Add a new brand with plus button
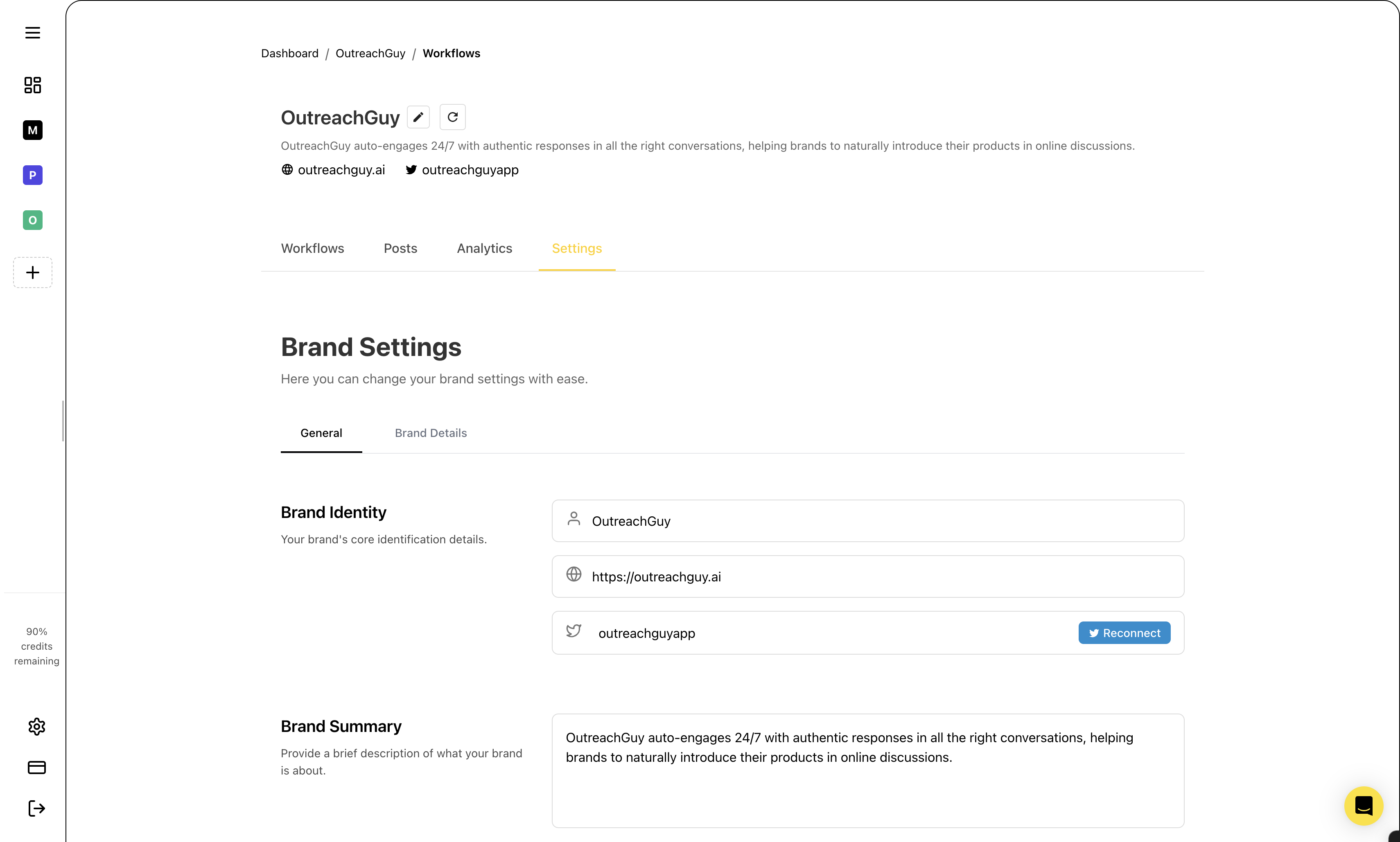The height and width of the screenshot is (842, 1400). pos(32,272)
